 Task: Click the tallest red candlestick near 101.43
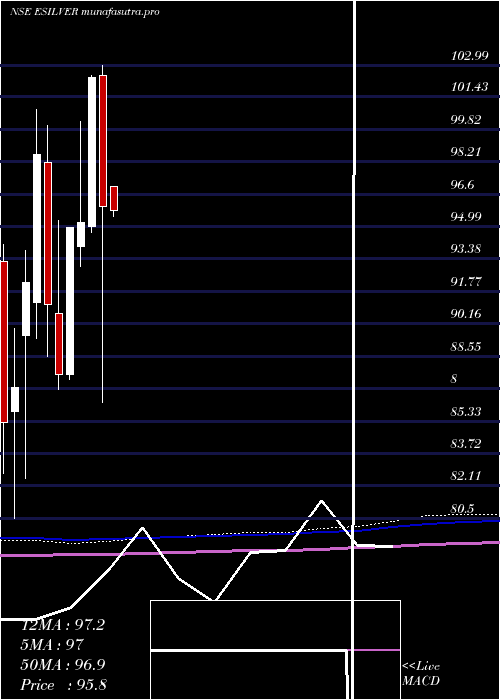pos(103,141)
